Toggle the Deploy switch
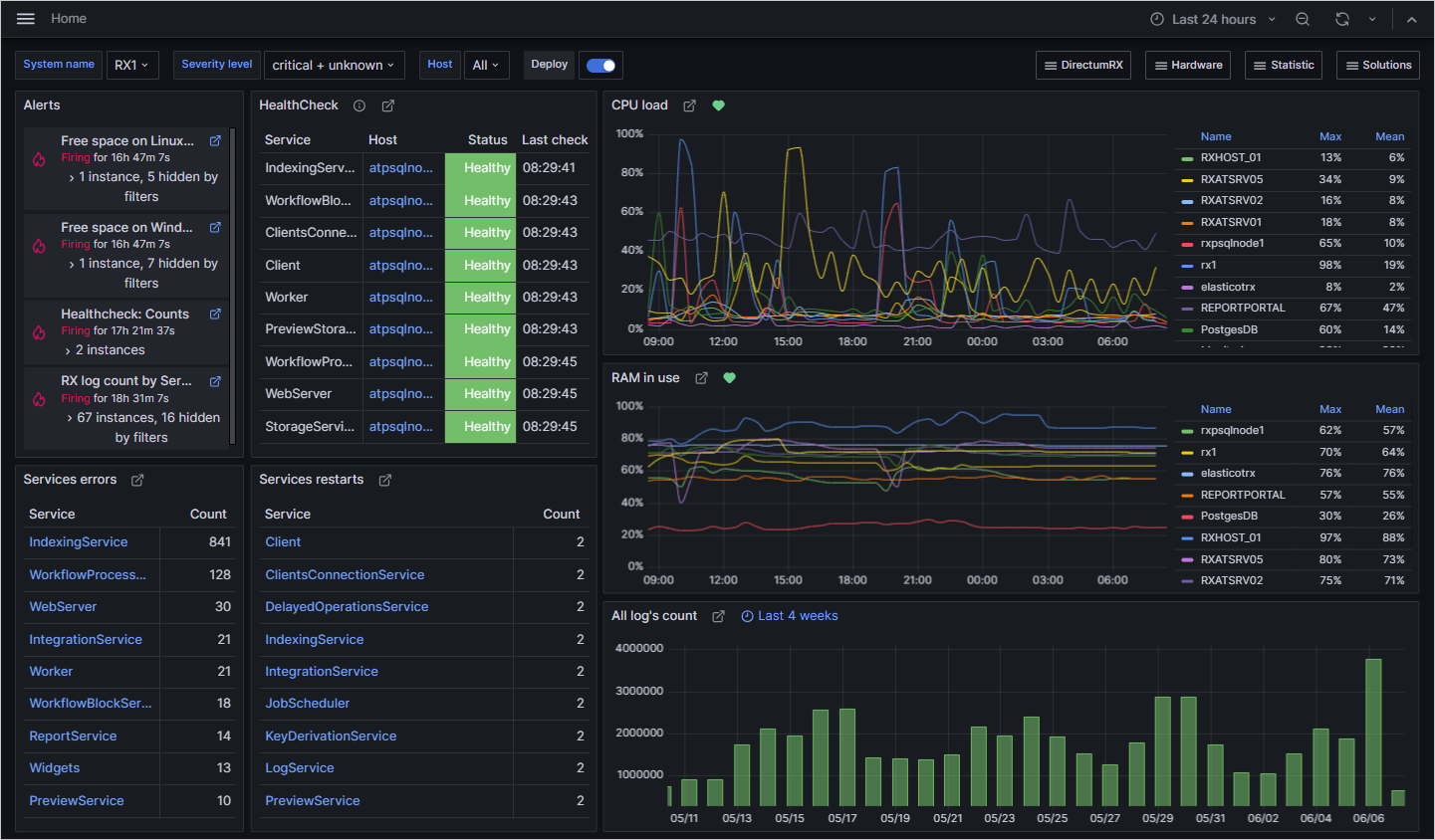 coord(600,66)
